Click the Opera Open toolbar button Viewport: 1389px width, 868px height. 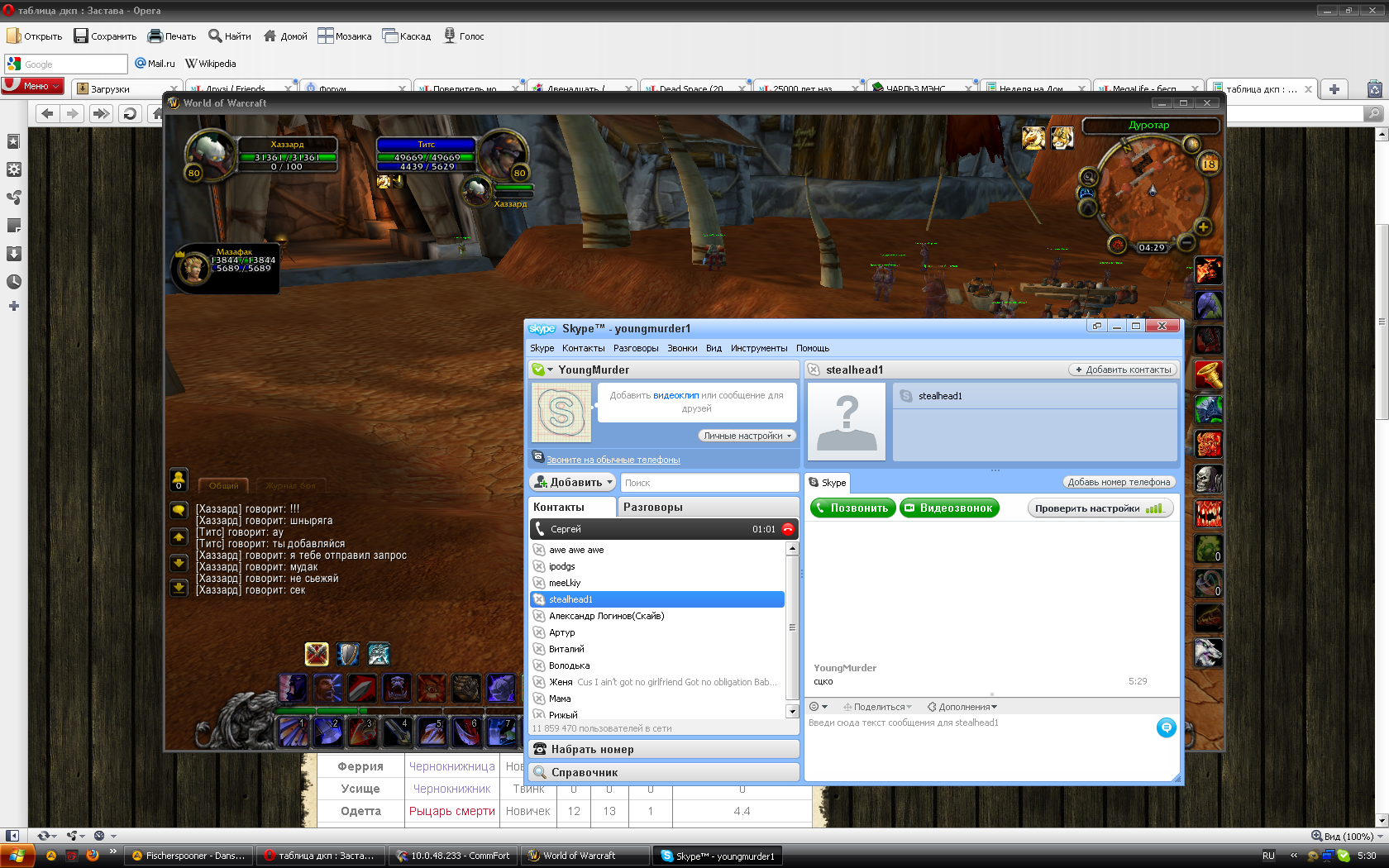35,36
